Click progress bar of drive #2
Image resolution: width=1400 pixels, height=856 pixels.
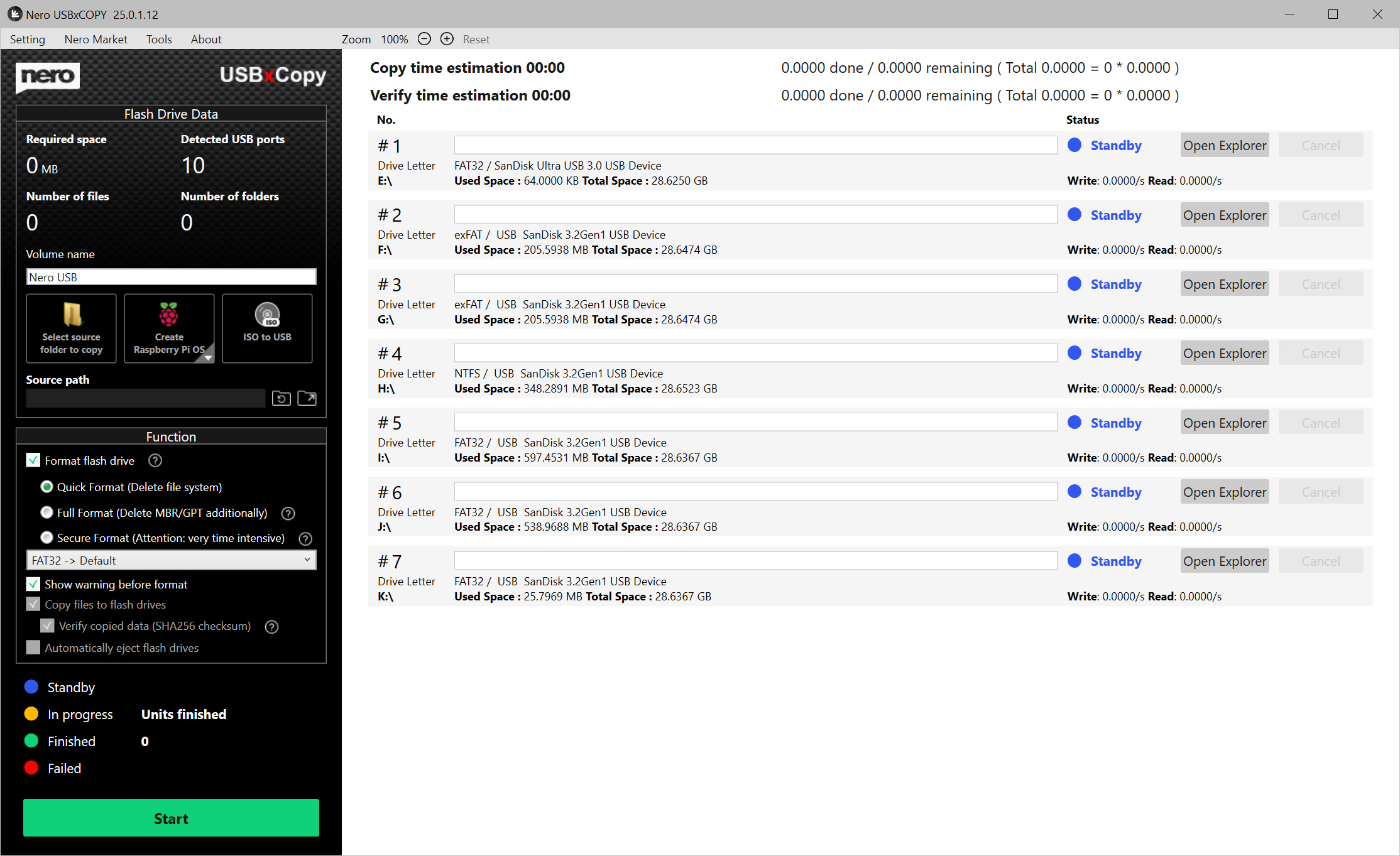(756, 214)
